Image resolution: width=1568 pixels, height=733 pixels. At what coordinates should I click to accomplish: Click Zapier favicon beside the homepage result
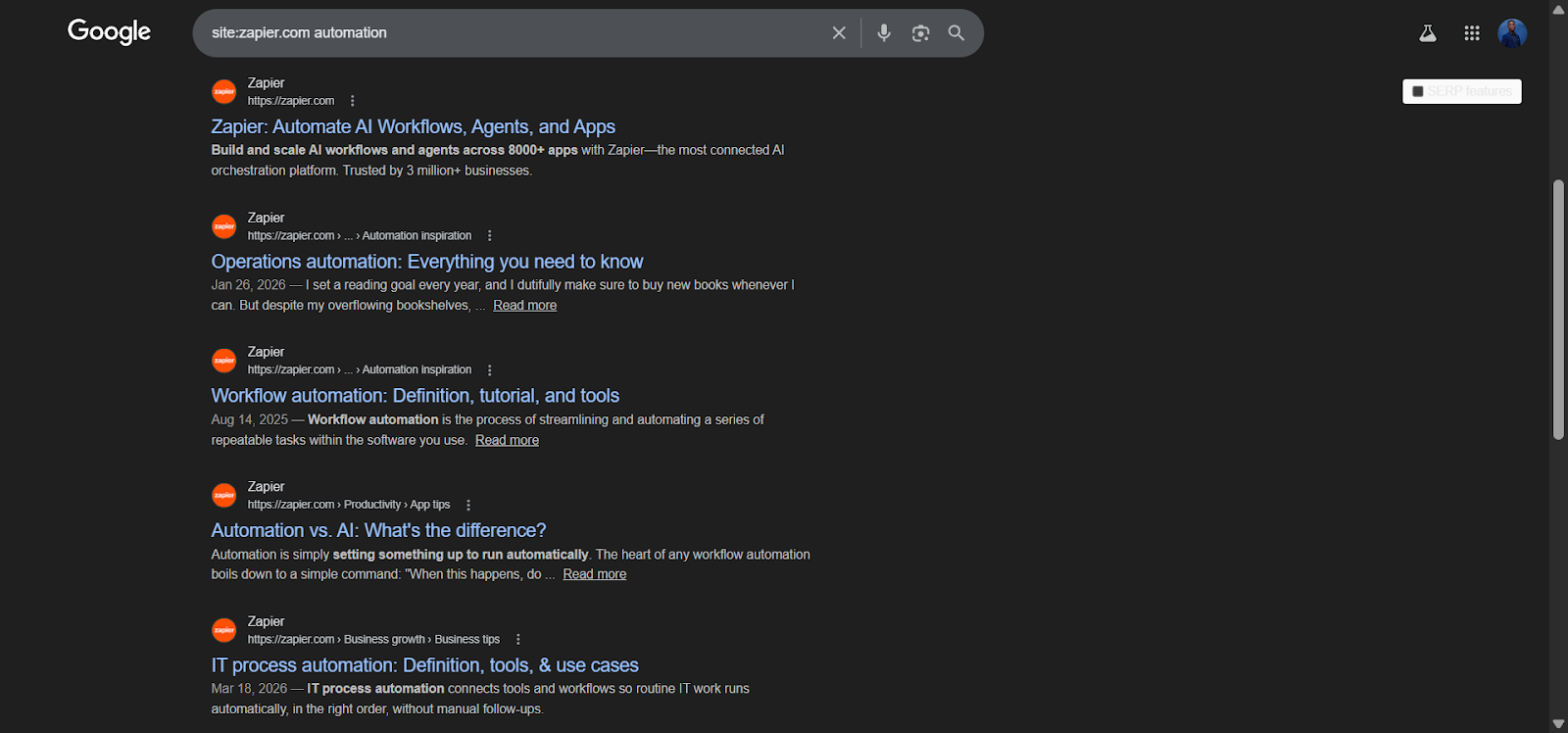tap(224, 92)
